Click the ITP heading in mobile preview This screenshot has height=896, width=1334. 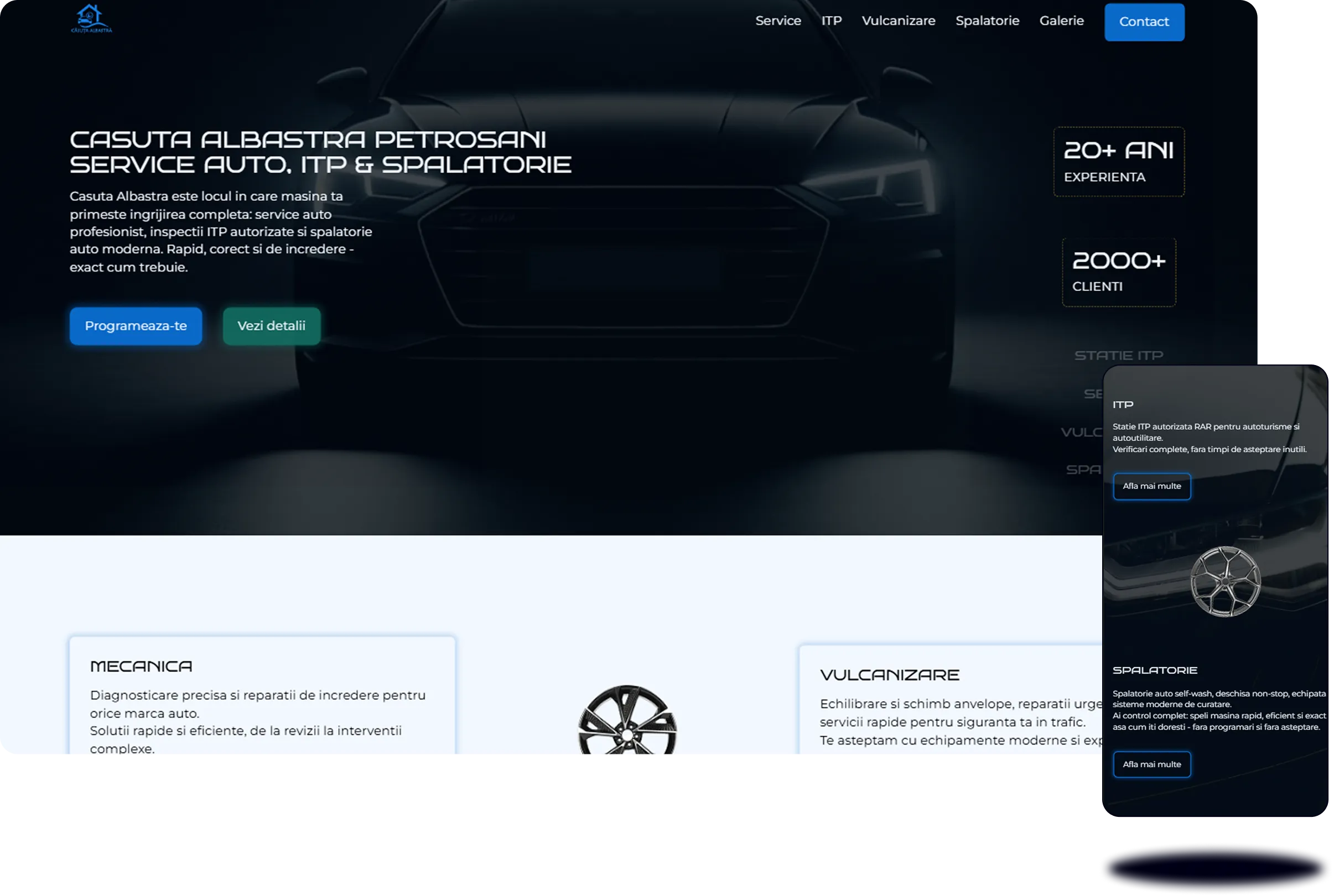pyautogui.click(x=1123, y=404)
